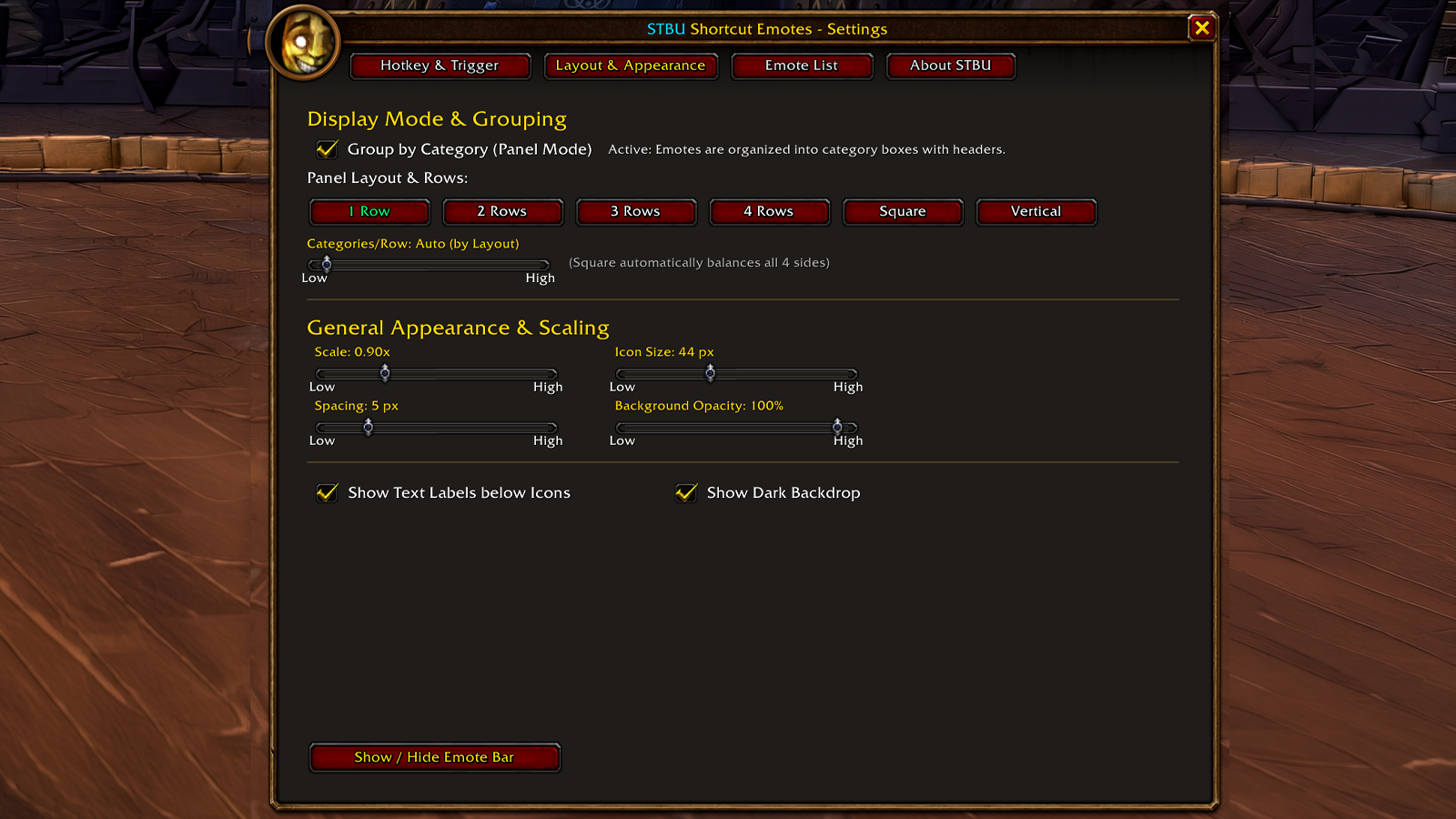
Task: Click the window title 'STBU Shortcut Emotes - Settings'
Action: tap(767, 29)
